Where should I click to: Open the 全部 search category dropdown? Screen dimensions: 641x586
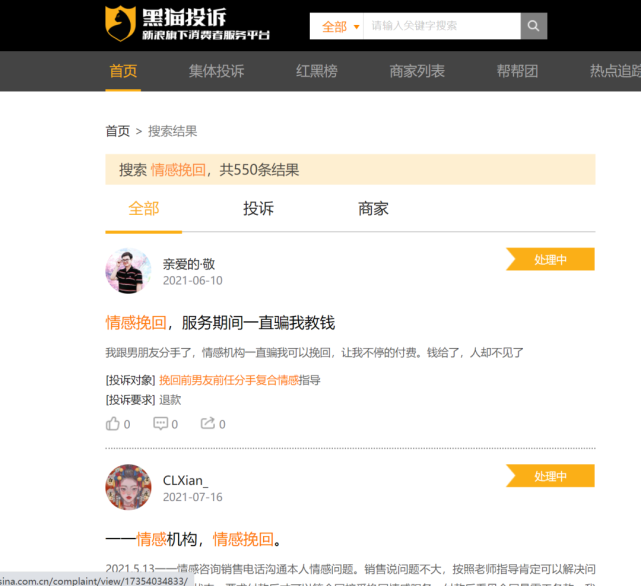click(x=339, y=26)
